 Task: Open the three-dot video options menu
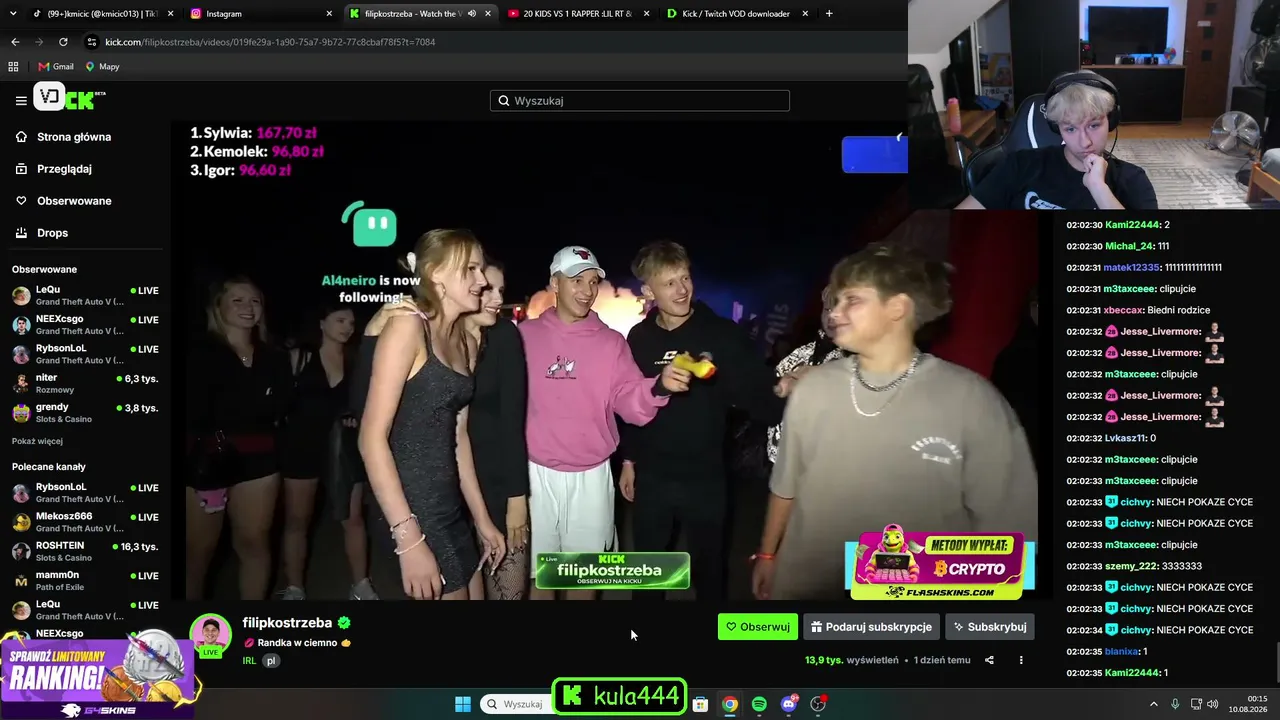(1021, 660)
